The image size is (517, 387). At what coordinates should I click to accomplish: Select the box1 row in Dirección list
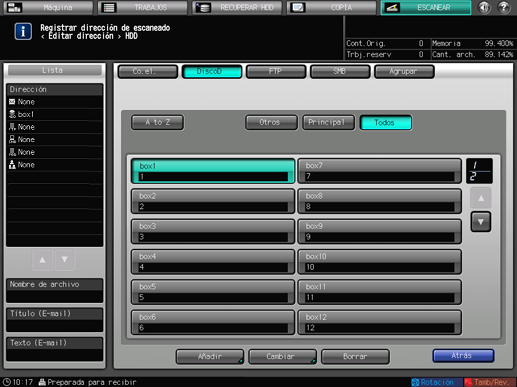click(x=55, y=114)
